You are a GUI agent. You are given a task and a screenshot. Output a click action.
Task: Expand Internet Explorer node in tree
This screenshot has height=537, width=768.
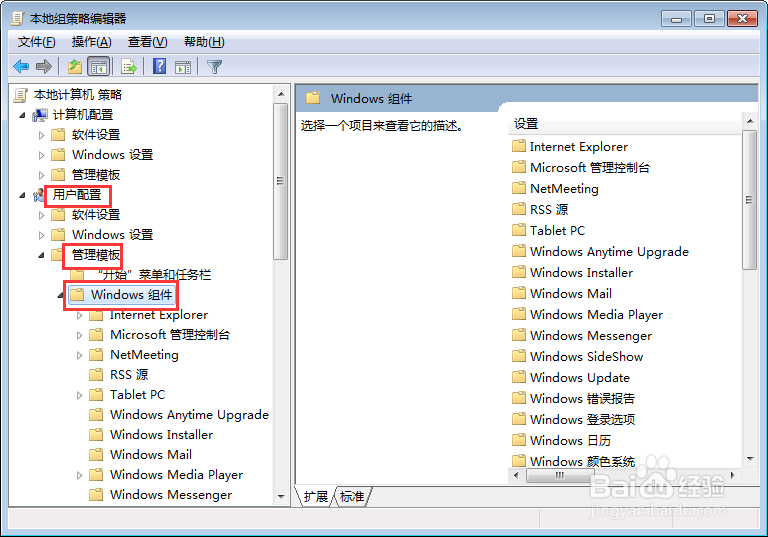point(79,316)
